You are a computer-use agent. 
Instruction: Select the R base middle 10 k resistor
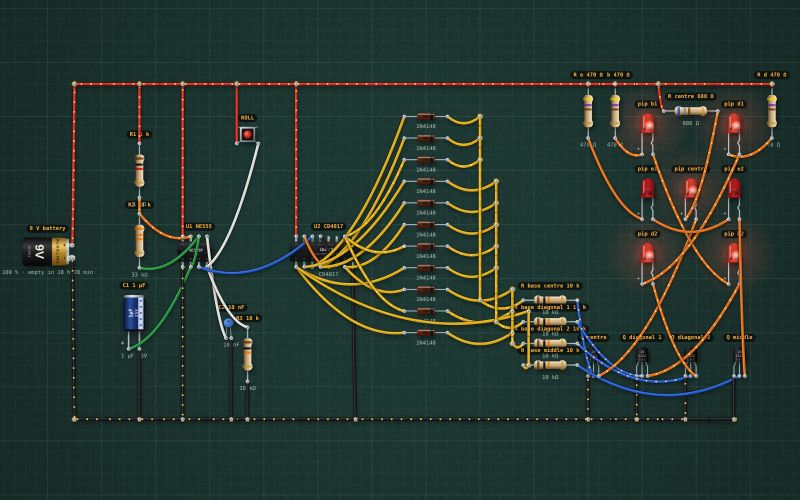tap(550, 365)
